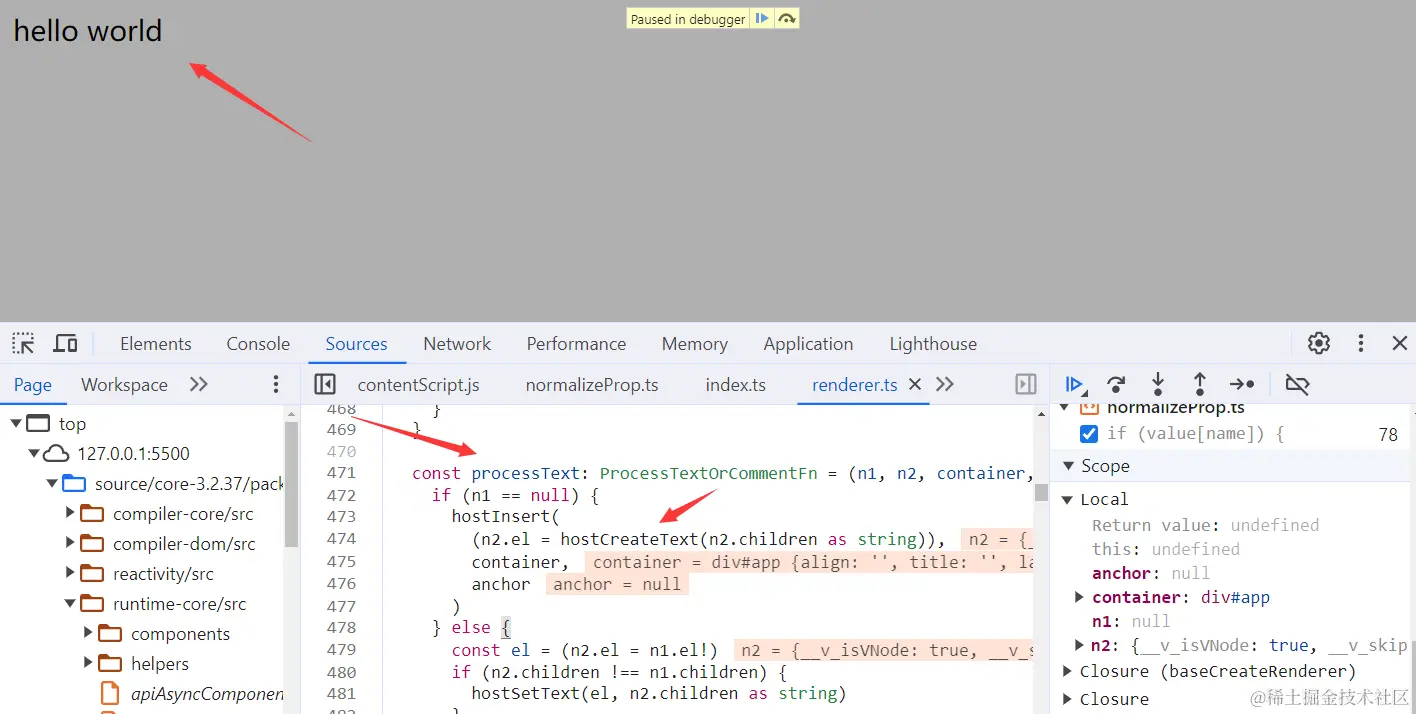The height and width of the screenshot is (714, 1416).
Task: Step out of current function
Action: point(1199,384)
